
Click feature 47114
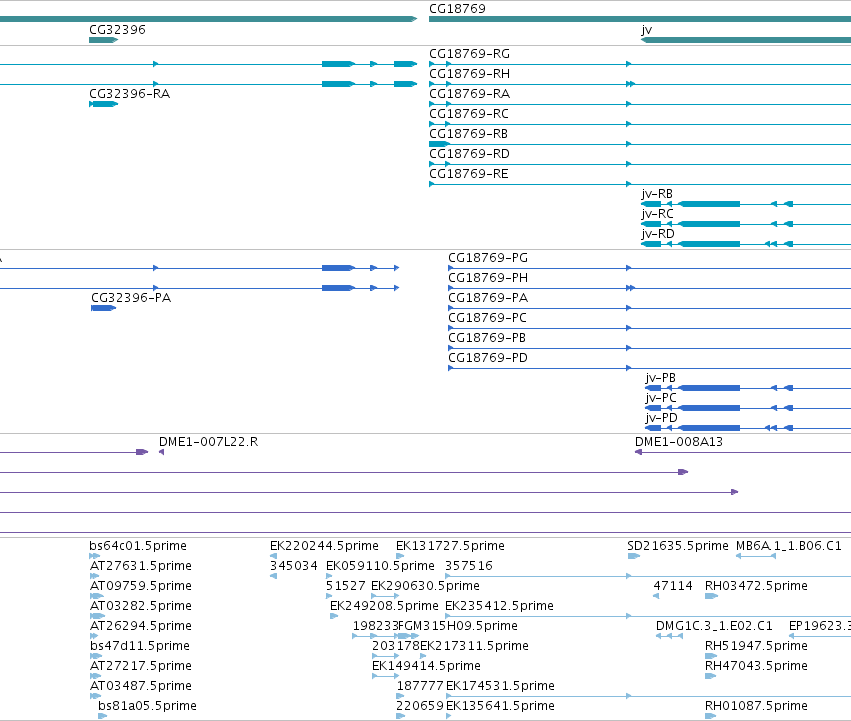coord(673,586)
